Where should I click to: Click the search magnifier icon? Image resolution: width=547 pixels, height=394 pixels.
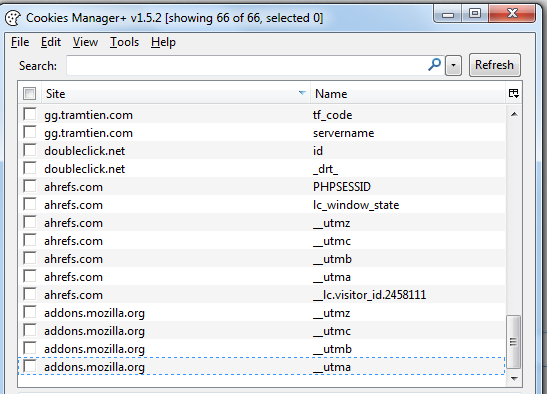[434, 65]
